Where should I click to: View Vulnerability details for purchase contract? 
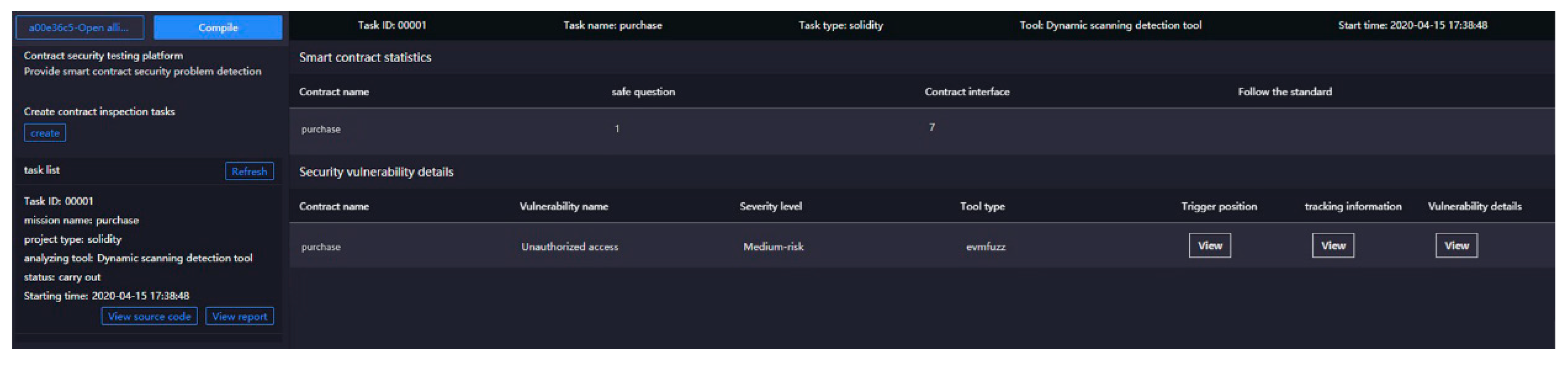pos(1455,246)
